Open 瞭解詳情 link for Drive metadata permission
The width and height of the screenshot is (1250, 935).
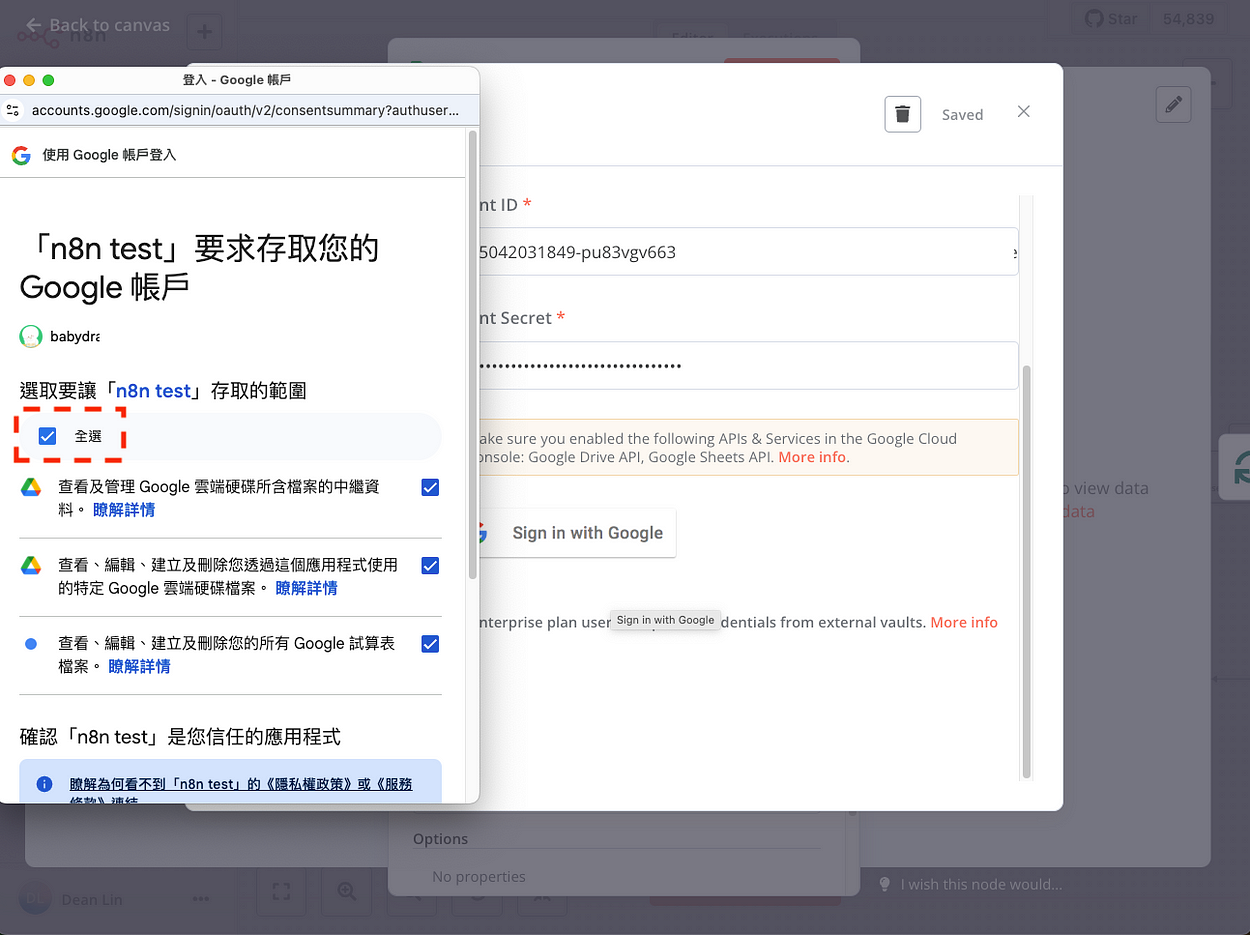click(x=124, y=510)
